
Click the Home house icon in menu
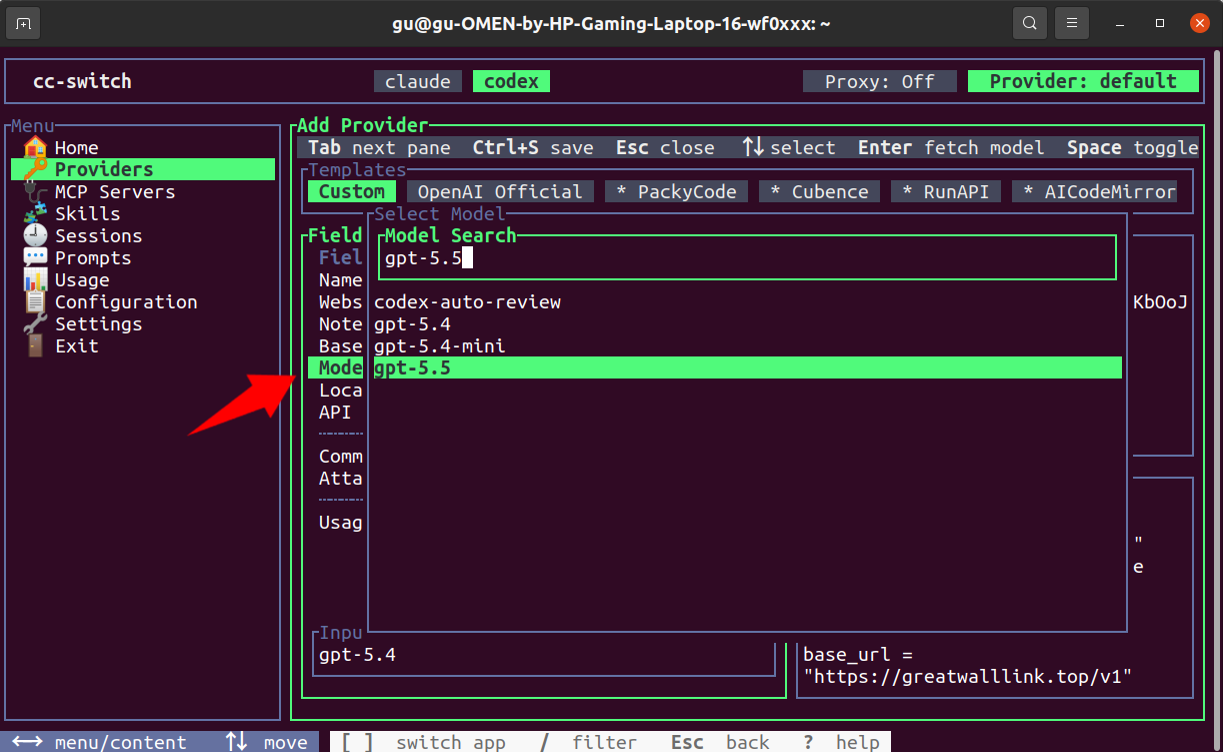[x=35, y=147]
